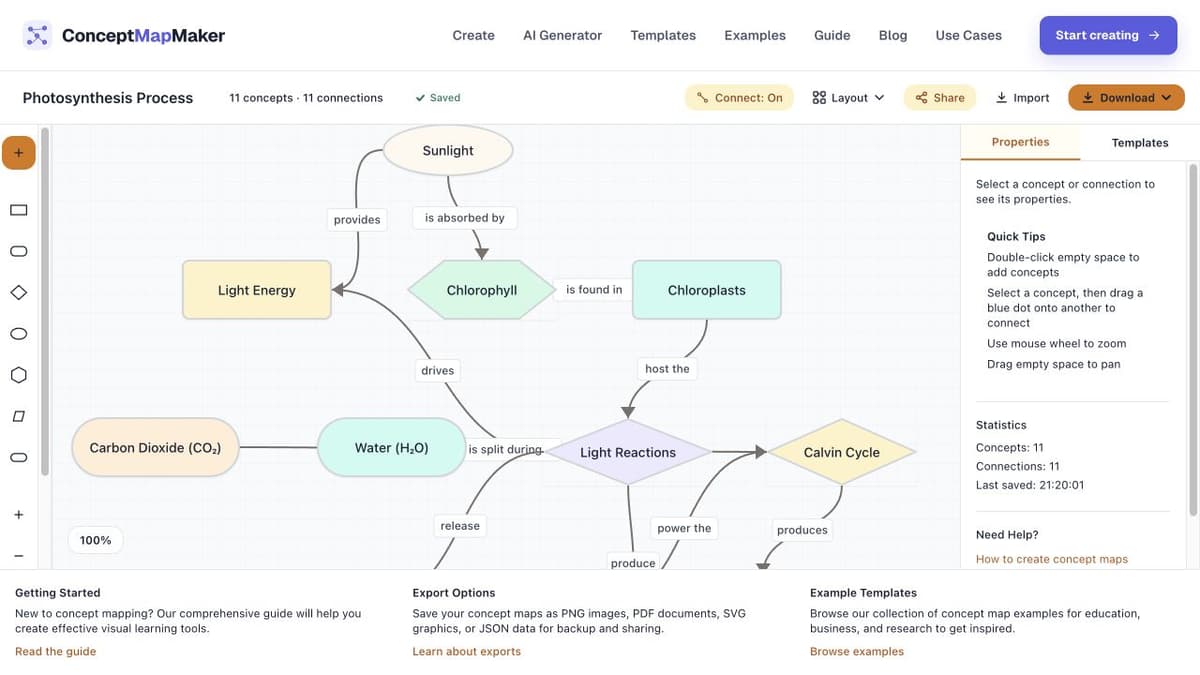Open the Read the guide link
The width and height of the screenshot is (1200, 675).
pos(56,652)
